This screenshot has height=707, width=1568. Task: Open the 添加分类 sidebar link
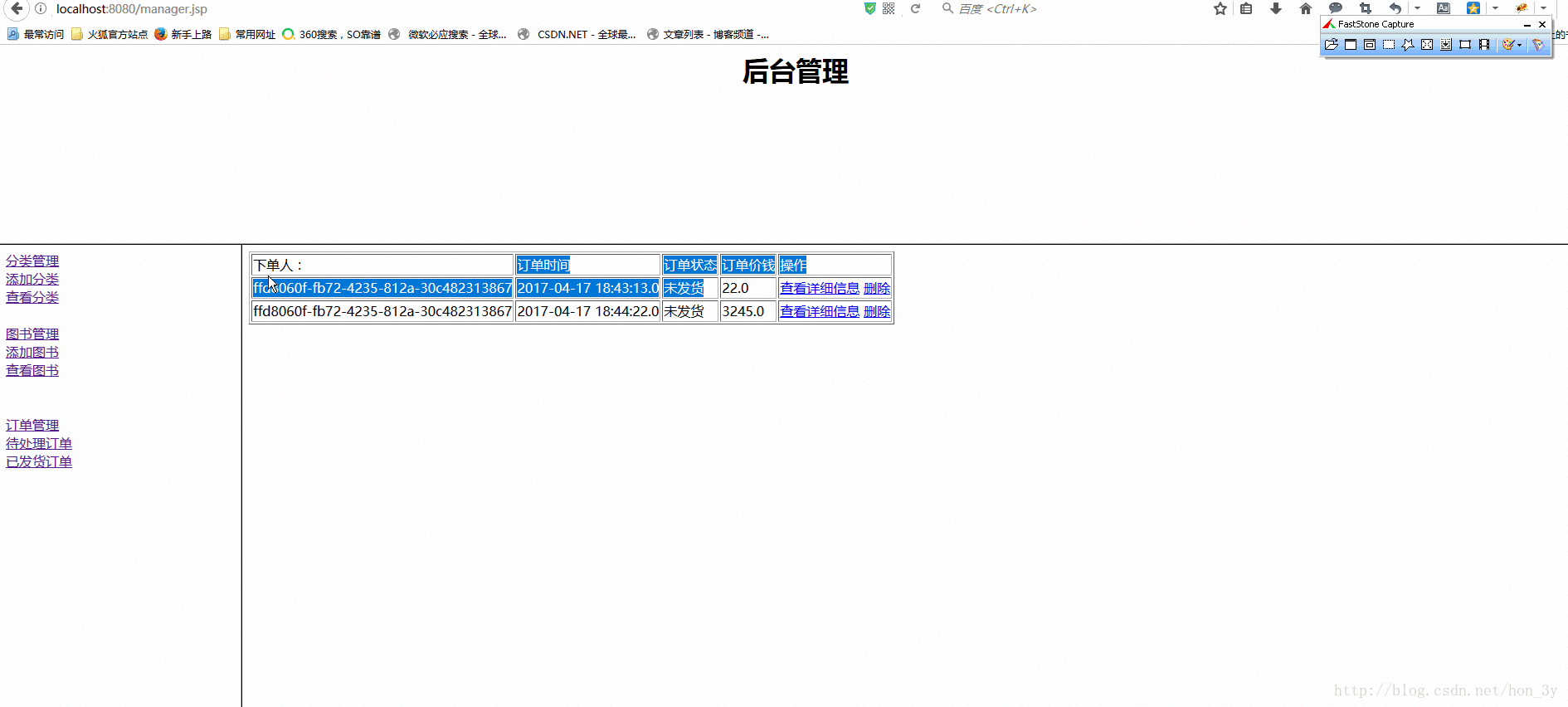[x=32, y=280]
